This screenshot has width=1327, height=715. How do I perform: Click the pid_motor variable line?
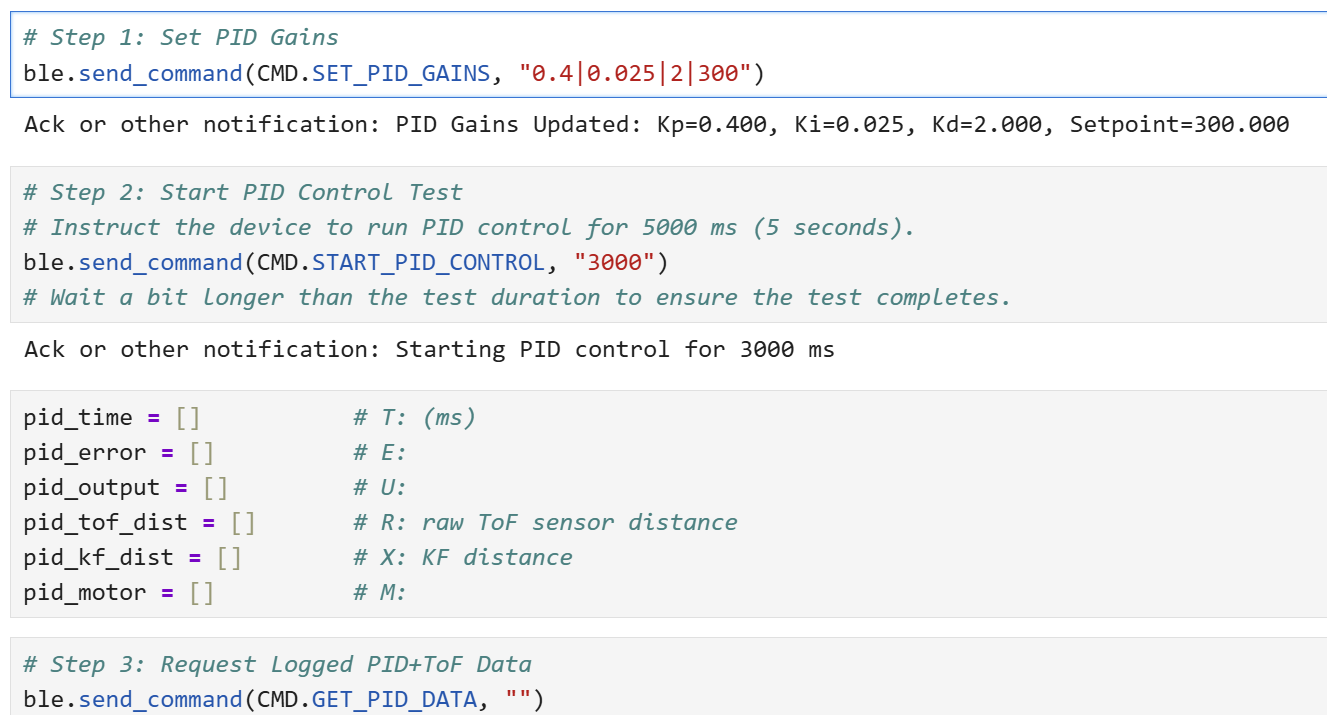[x=215, y=592]
